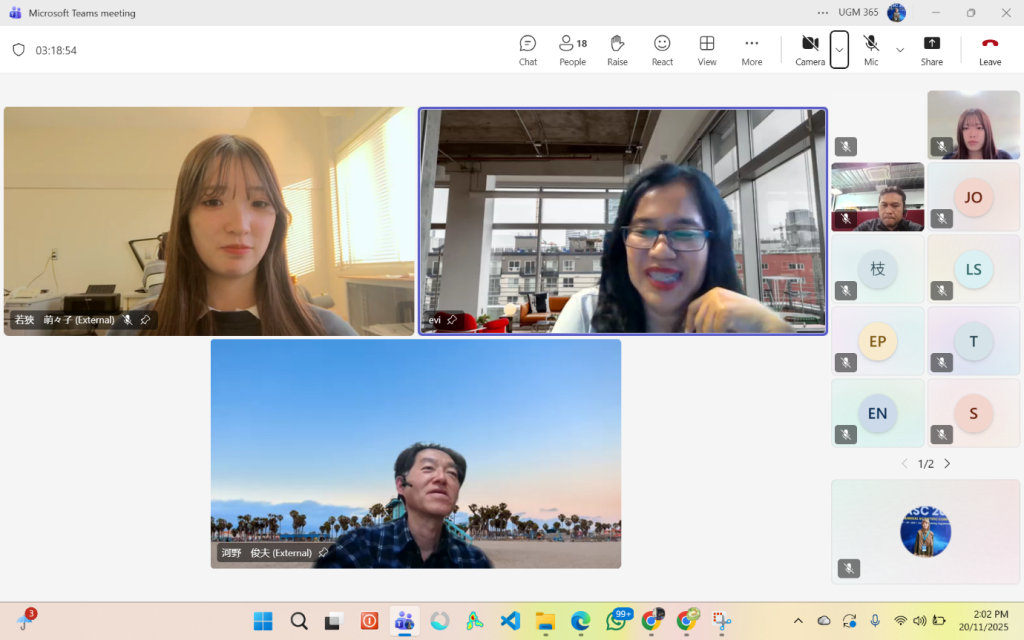1024x640 pixels.
Task: Toggle the Mic mute button
Action: [x=871, y=49]
